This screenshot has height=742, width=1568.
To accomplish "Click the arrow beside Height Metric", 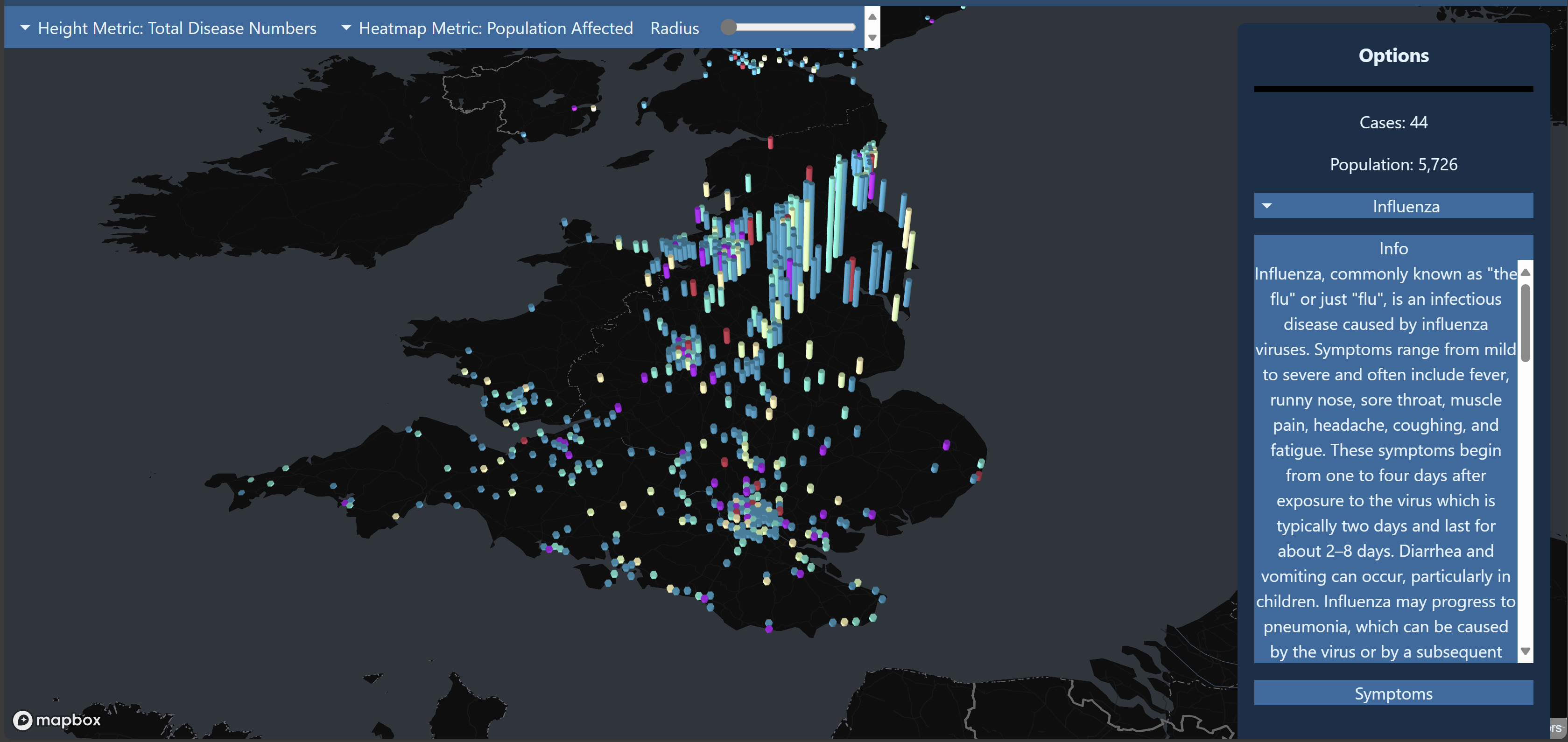I will pos(25,28).
